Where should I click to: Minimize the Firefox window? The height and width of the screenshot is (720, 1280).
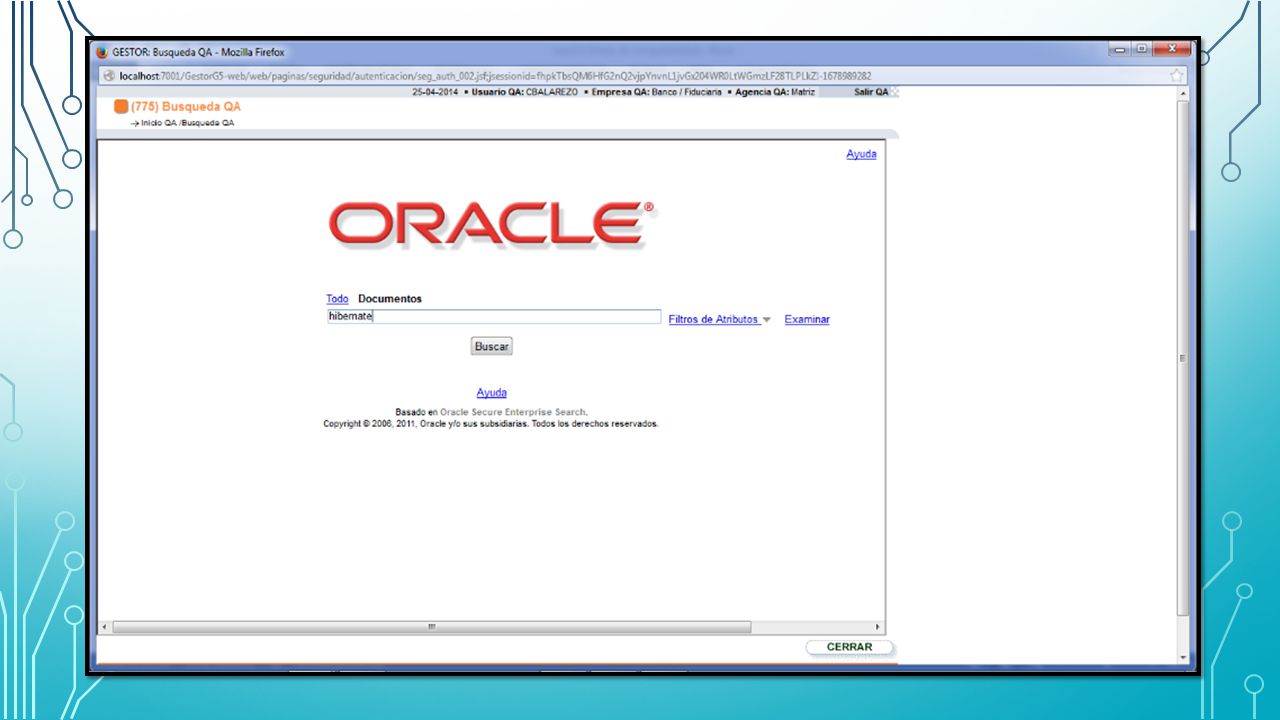[1119, 49]
